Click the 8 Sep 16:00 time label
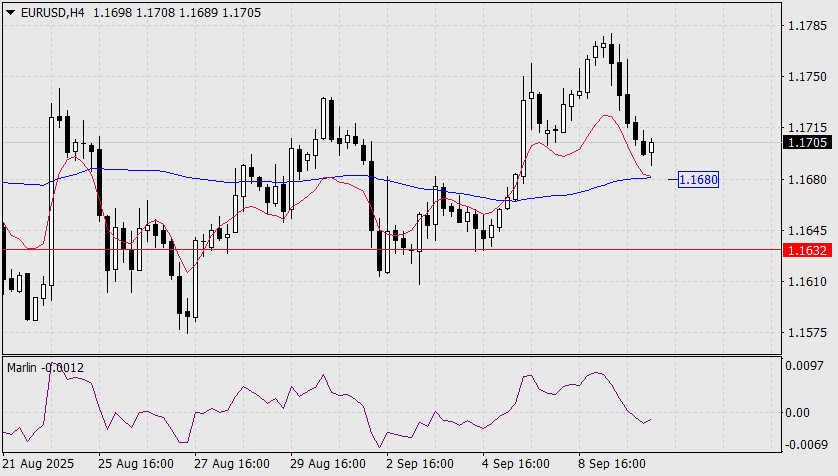 tap(611, 464)
